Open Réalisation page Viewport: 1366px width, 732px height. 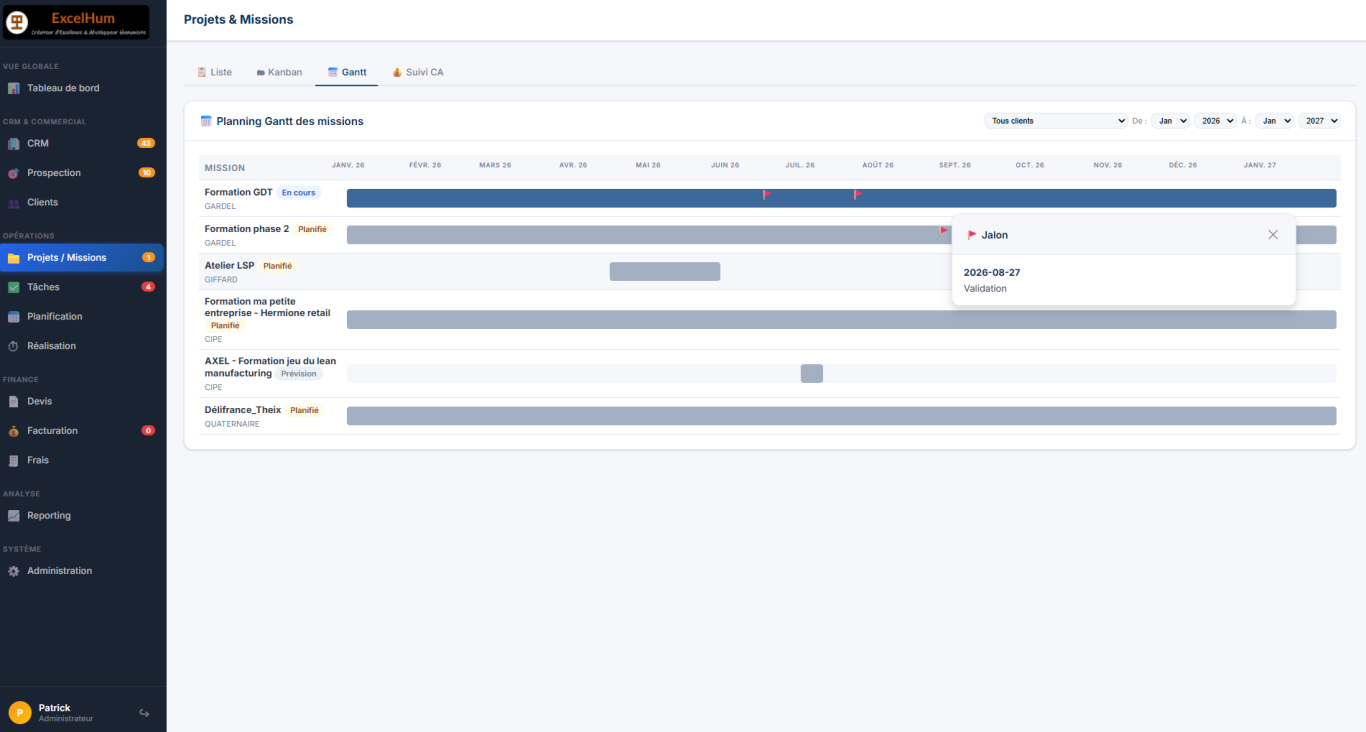(x=82, y=346)
